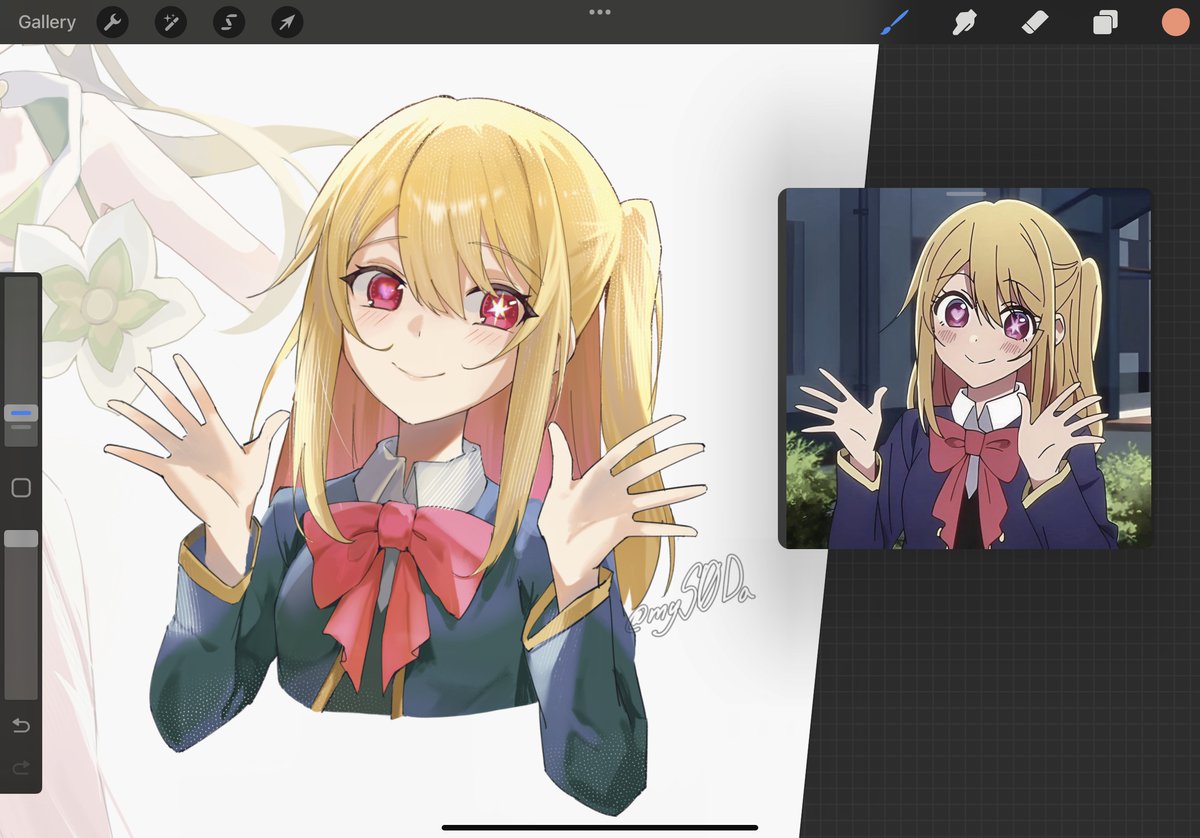Viewport: 1200px width, 838px height.
Task: Tap the iPad home indicator bar
Action: (600, 827)
